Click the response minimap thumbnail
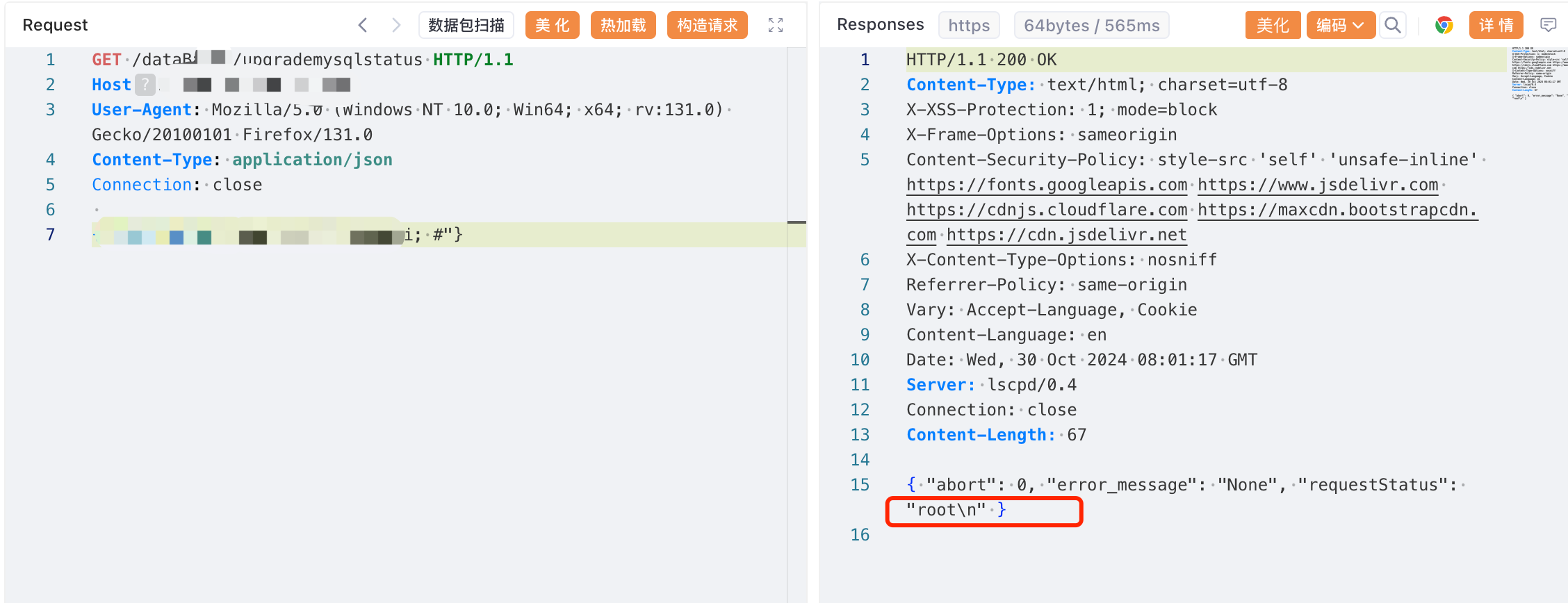The image size is (1568, 603). coord(1539,74)
